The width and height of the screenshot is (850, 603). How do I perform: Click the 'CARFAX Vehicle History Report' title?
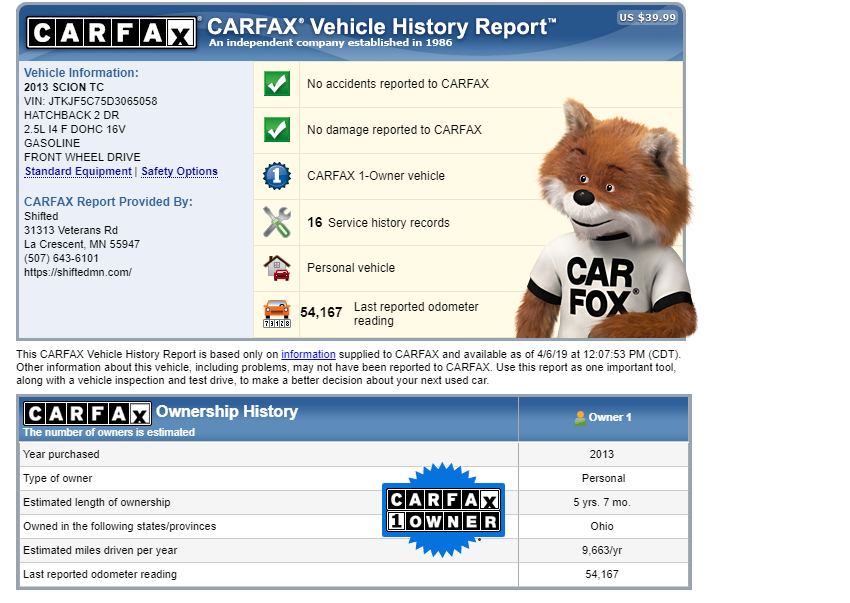pos(382,26)
